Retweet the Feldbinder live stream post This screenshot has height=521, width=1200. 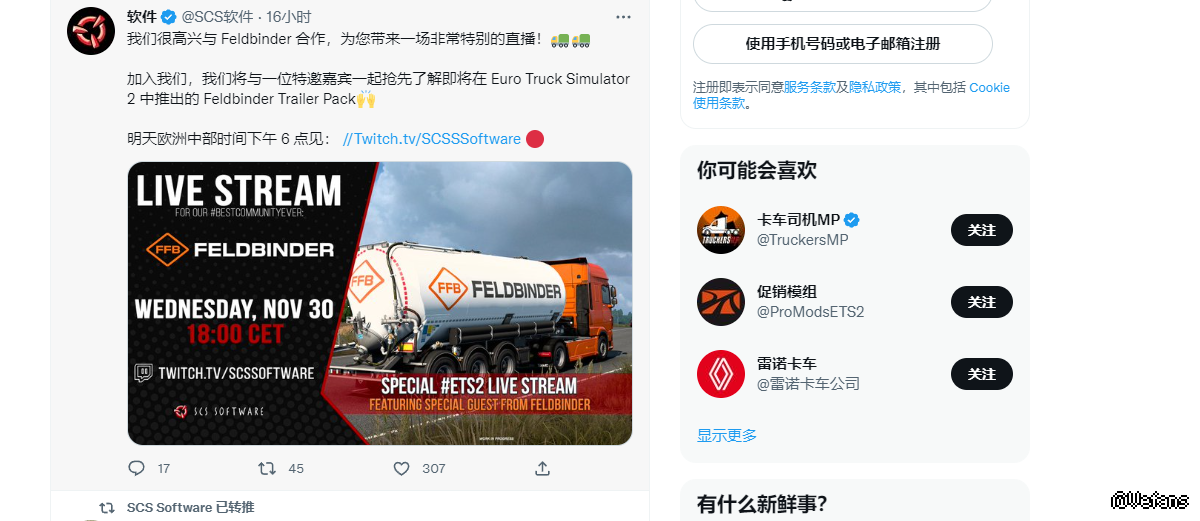click(x=267, y=468)
